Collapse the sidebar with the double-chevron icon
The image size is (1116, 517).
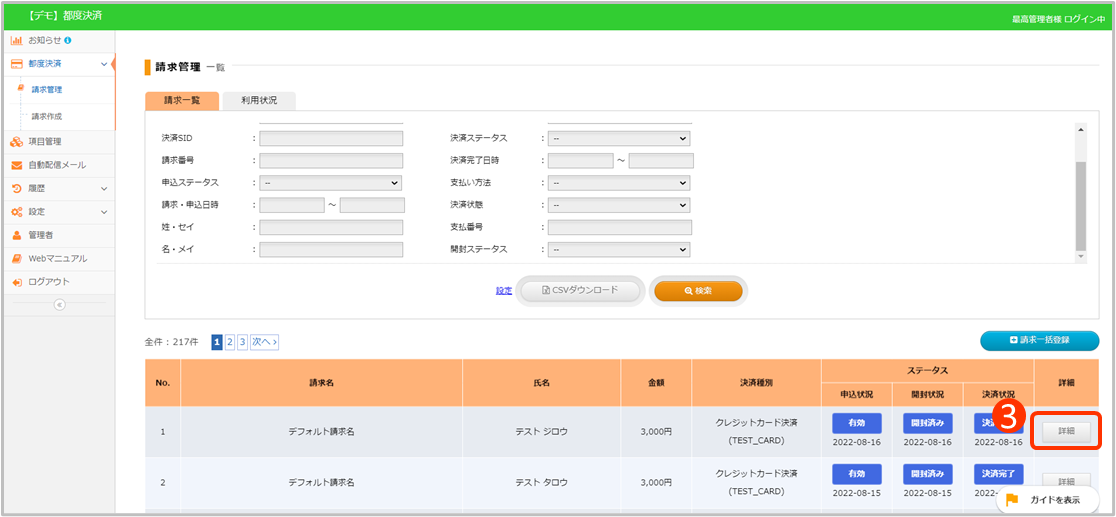tap(59, 304)
